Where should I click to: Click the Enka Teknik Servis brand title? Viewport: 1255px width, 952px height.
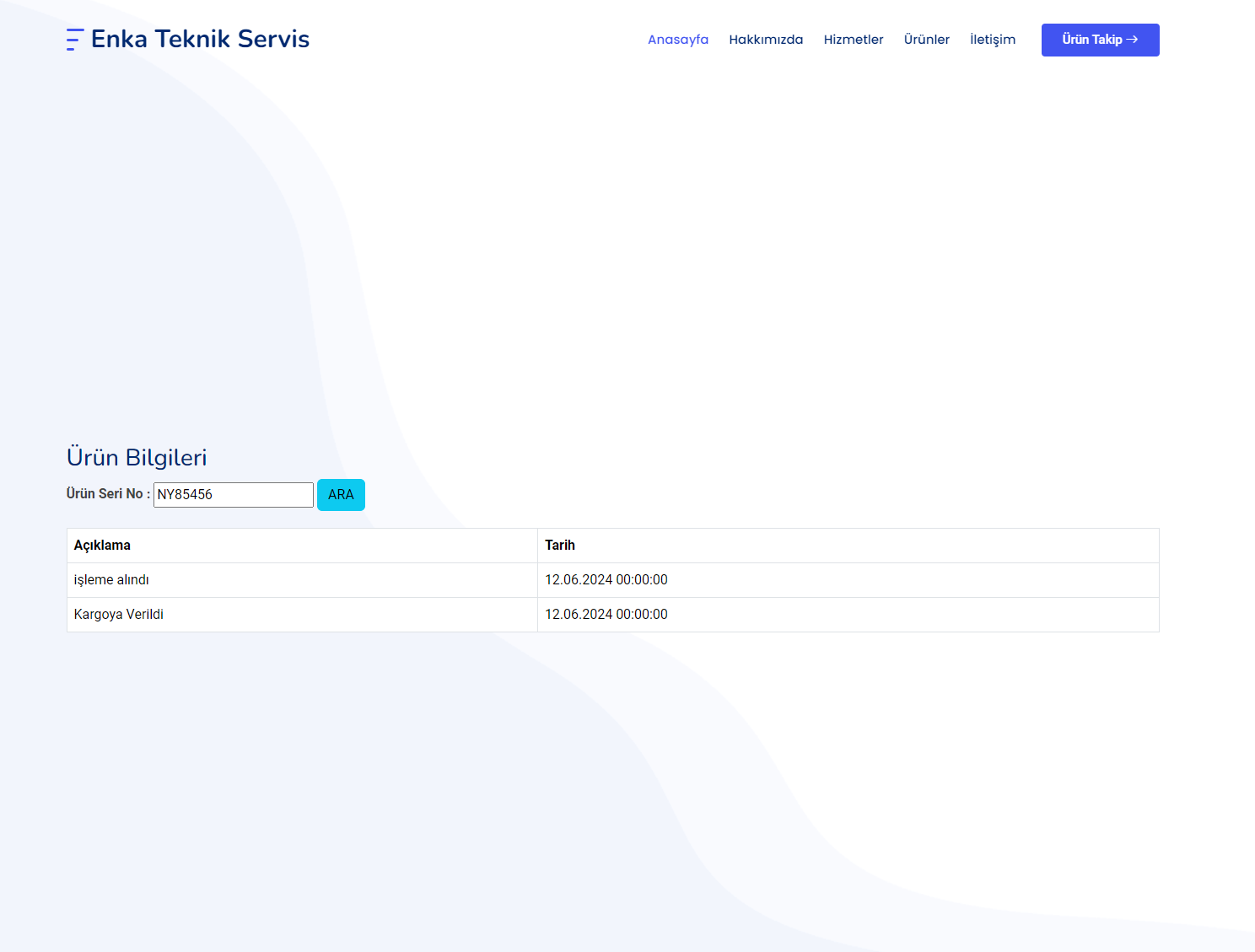[200, 40]
